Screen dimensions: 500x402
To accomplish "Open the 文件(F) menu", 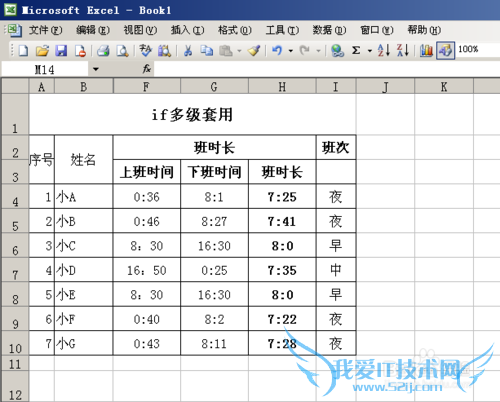I will point(46,30).
